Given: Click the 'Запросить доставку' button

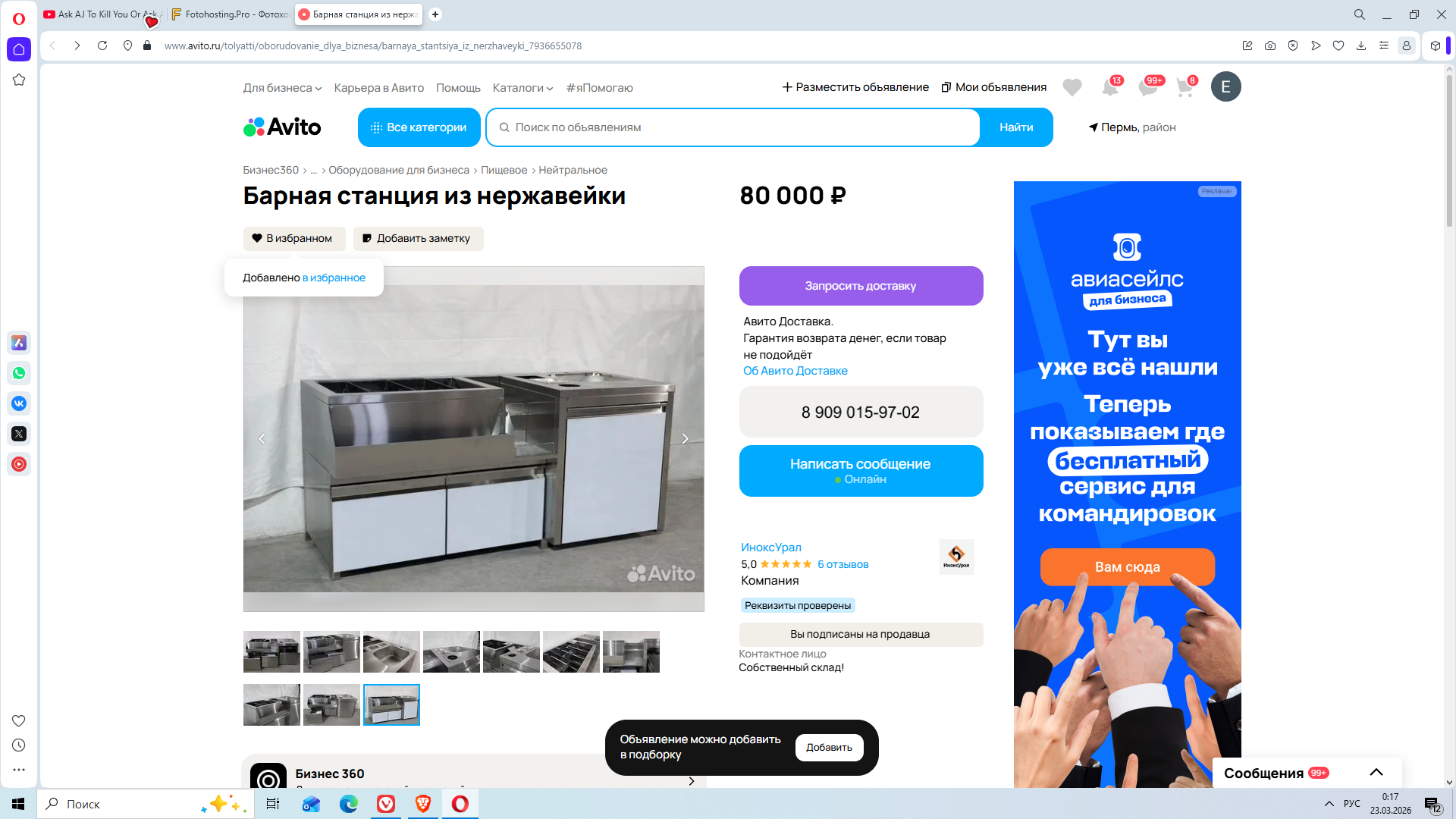Looking at the screenshot, I should pos(861,286).
